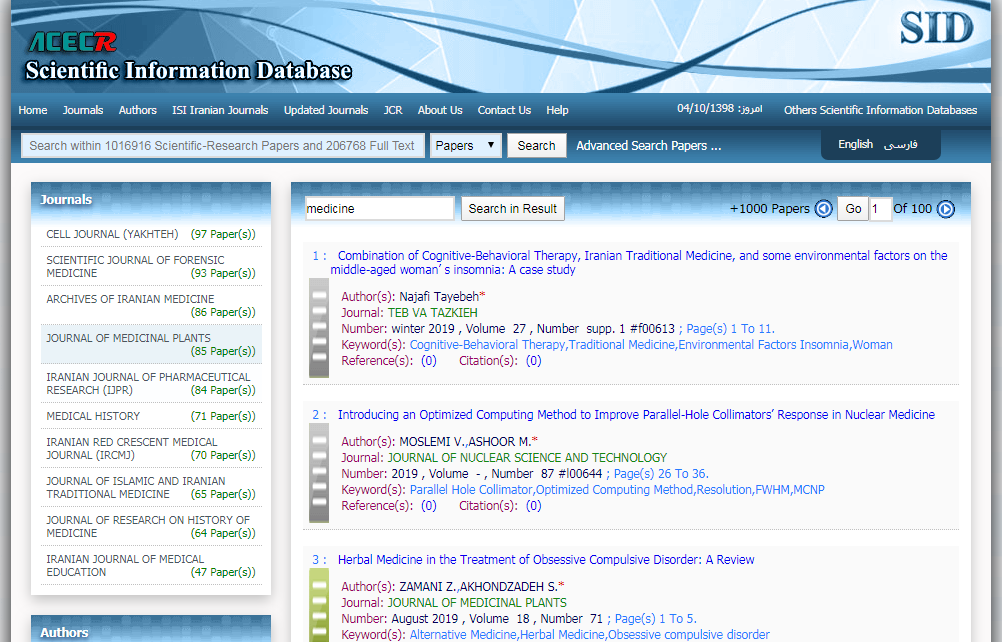The image size is (1002, 642).
Task: Open Advanced Search Papers link
Action: tap(648, 145)
